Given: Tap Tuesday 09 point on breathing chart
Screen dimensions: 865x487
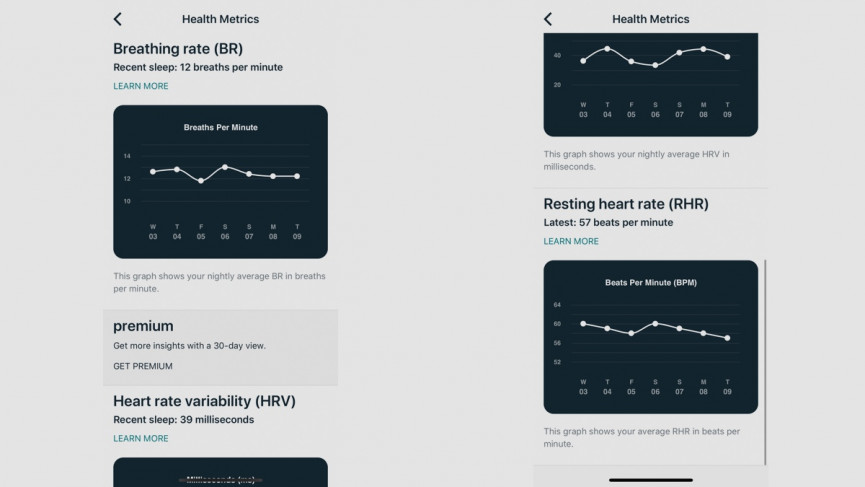Looking at the screenshot, I should [297, 176].
